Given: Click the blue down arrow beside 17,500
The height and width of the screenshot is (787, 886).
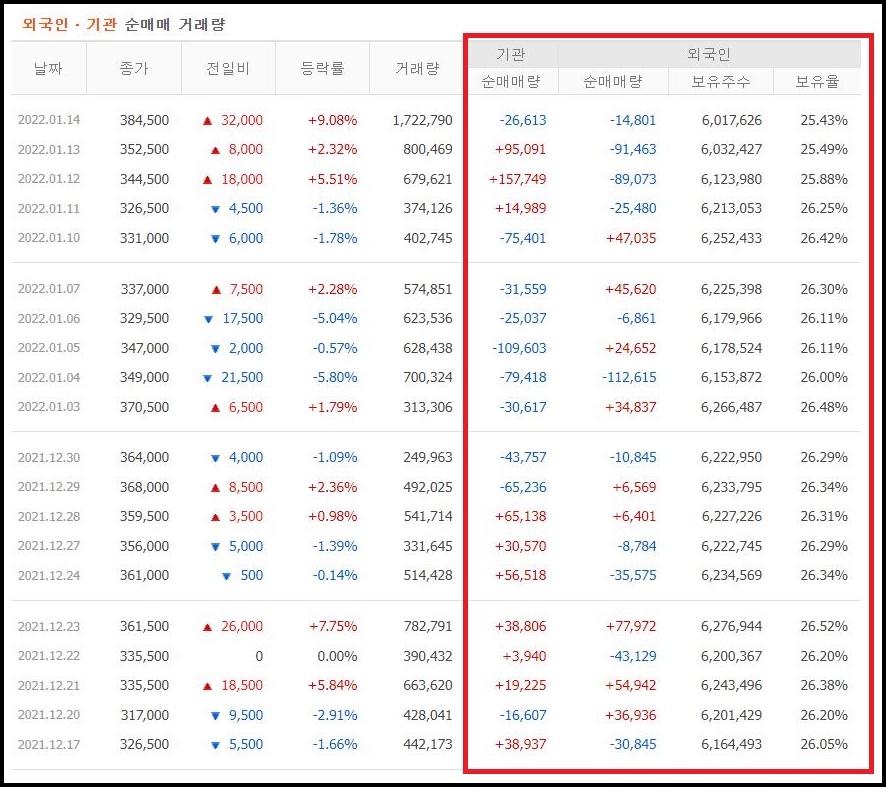Looking at the screenshot, I should click(x=209, y=319).
